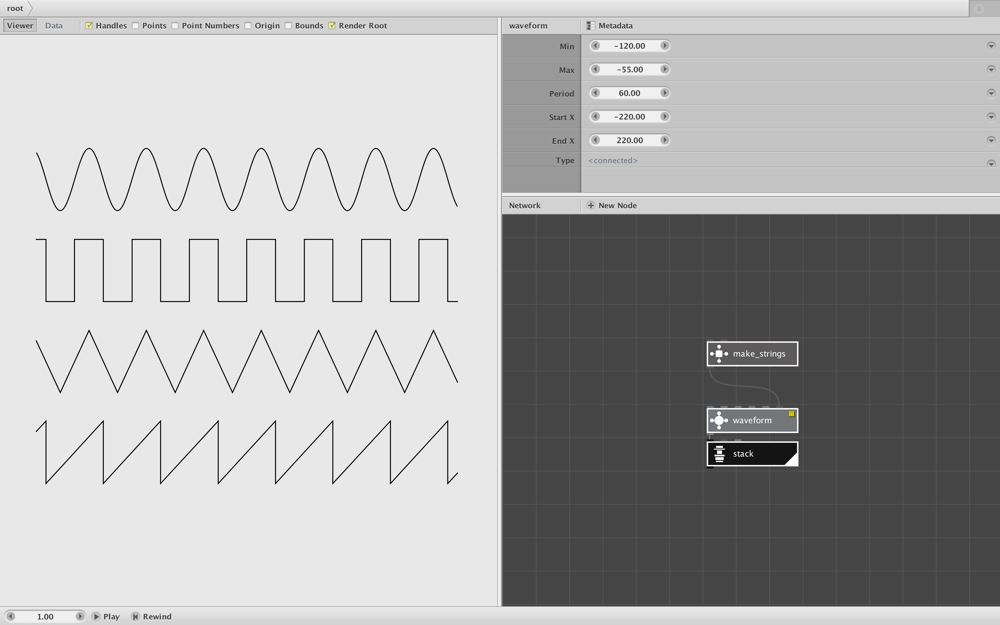This screenshot has height=625, width=1000.
Task: Switch to the Viewer tab
Action: pyautogui.click(x=20, y=26)
